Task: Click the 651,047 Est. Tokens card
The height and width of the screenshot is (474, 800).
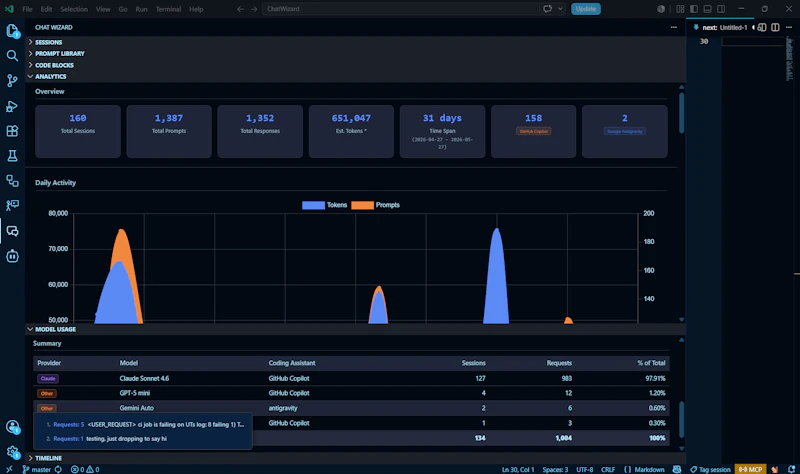Action: click(x=351, y=131)
